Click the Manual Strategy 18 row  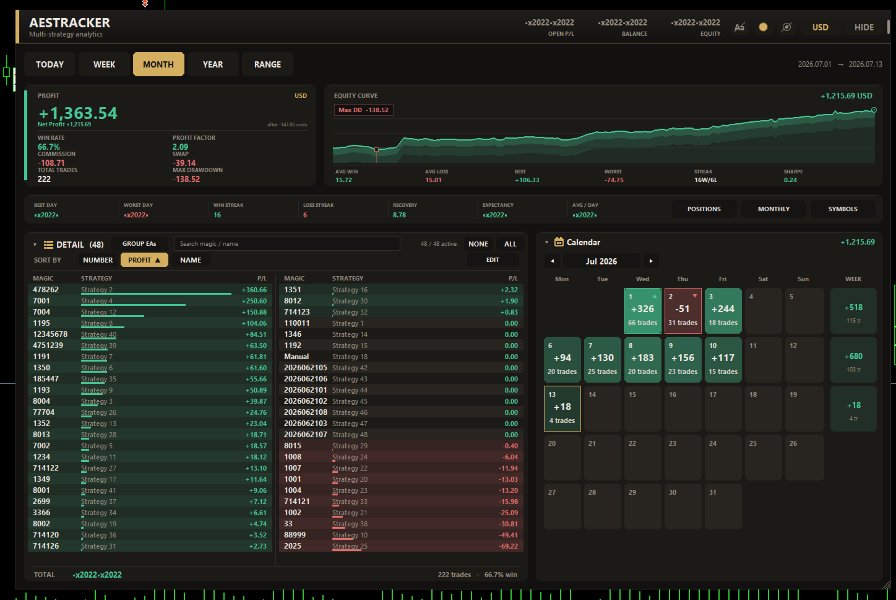401,357
